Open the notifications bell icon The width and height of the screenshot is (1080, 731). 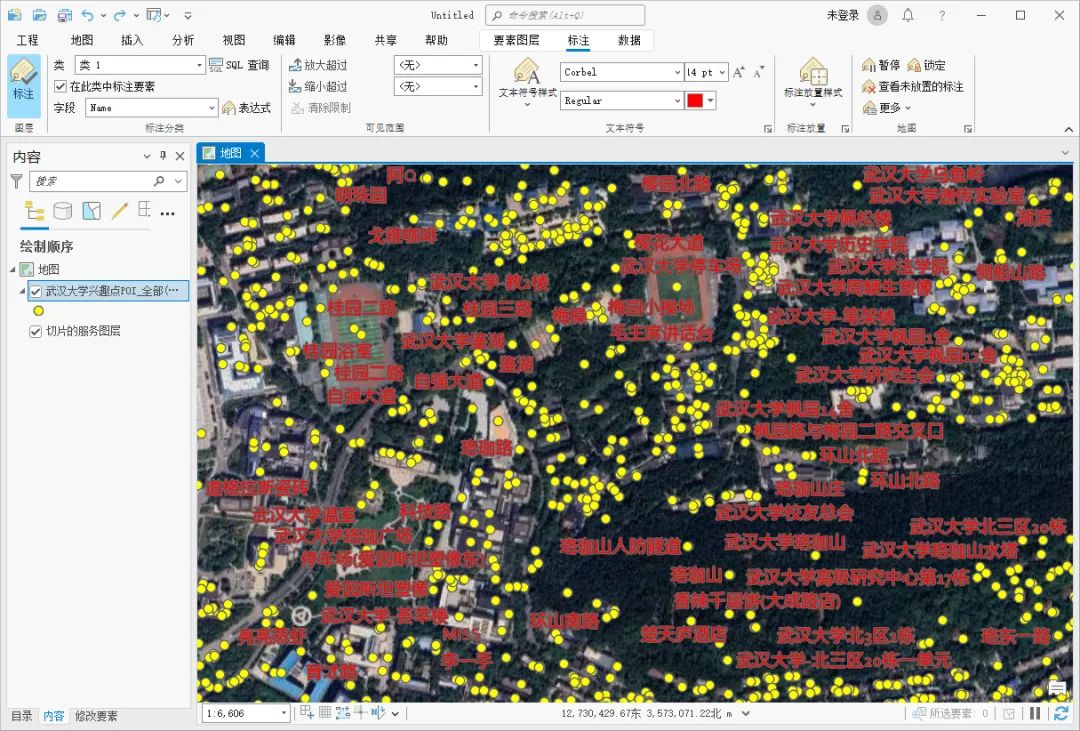[908, 15]
